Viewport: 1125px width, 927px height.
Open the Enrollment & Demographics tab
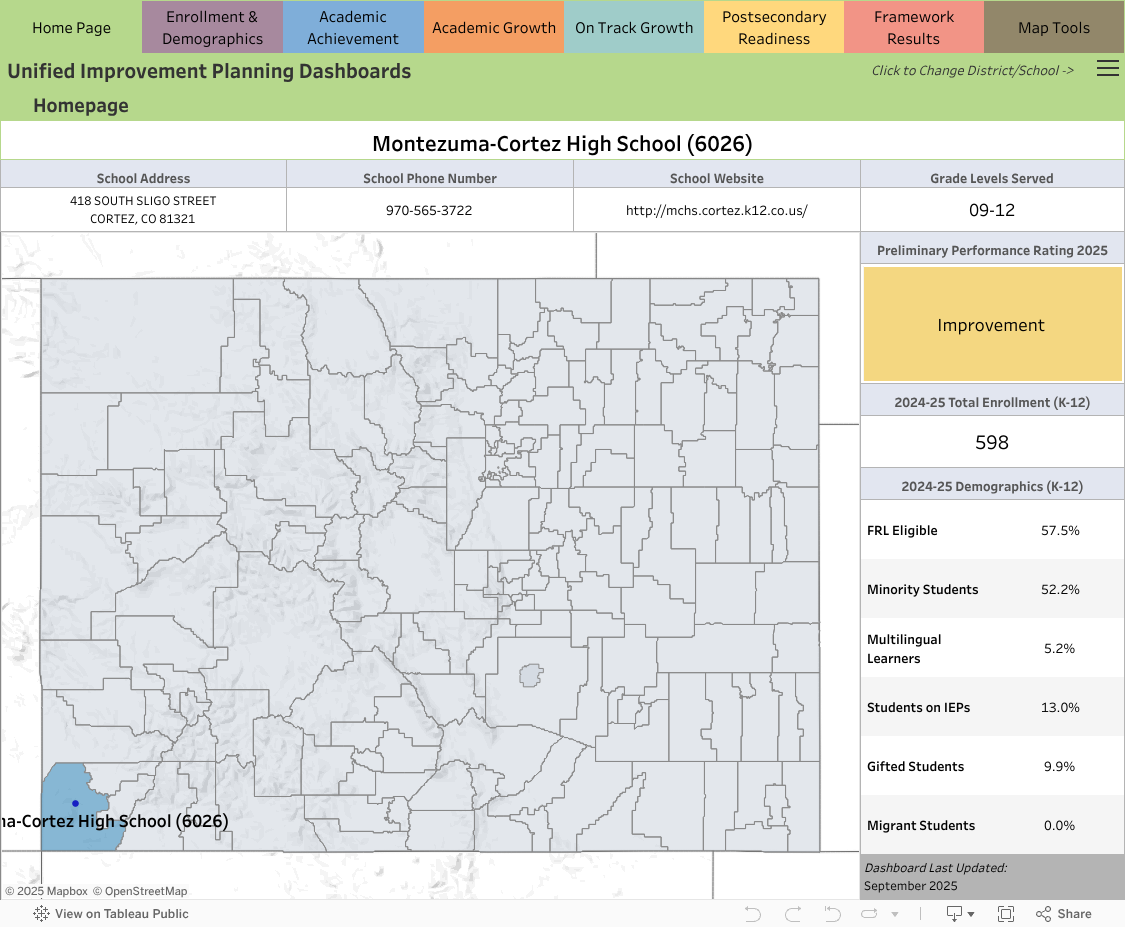(x=212, y=27)
